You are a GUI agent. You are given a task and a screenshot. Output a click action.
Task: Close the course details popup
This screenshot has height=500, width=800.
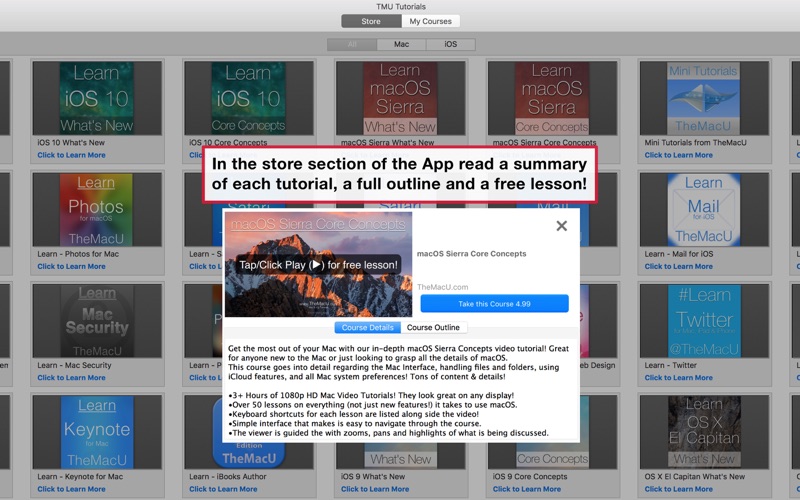click(561, 226)
